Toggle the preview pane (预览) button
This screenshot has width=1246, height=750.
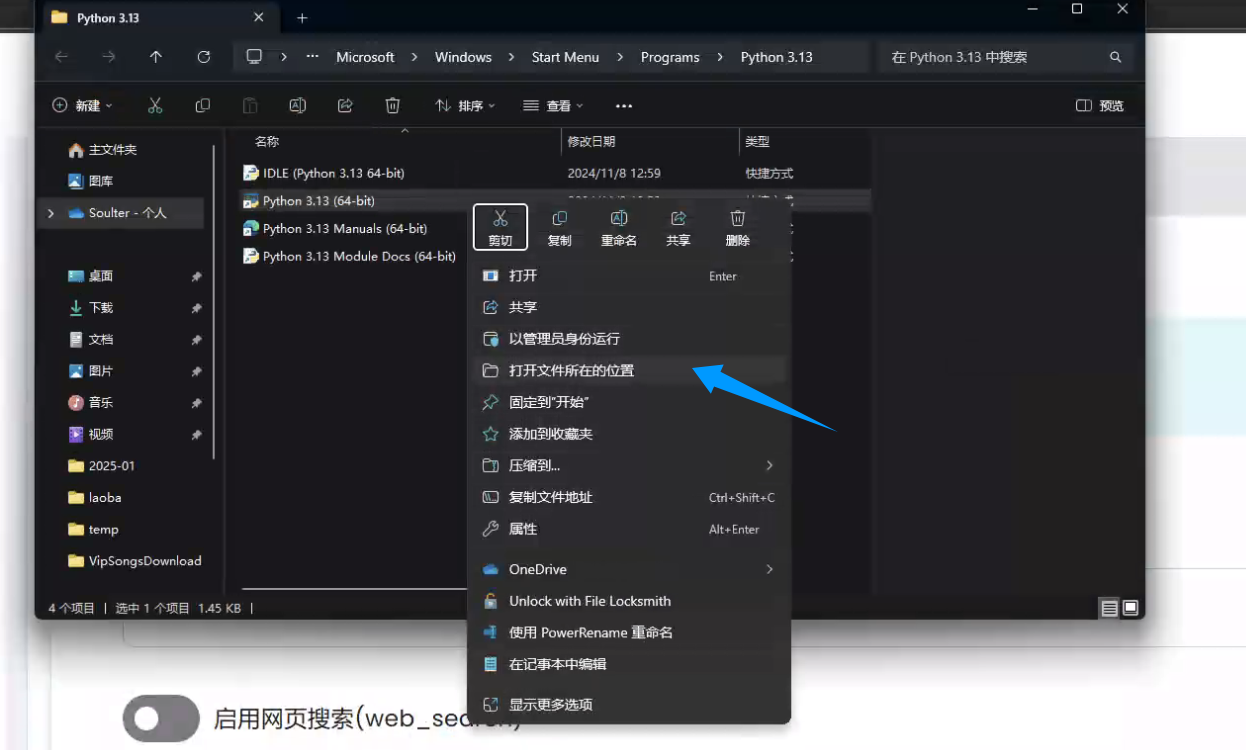pyautogui.click(x=1099, y=105)
